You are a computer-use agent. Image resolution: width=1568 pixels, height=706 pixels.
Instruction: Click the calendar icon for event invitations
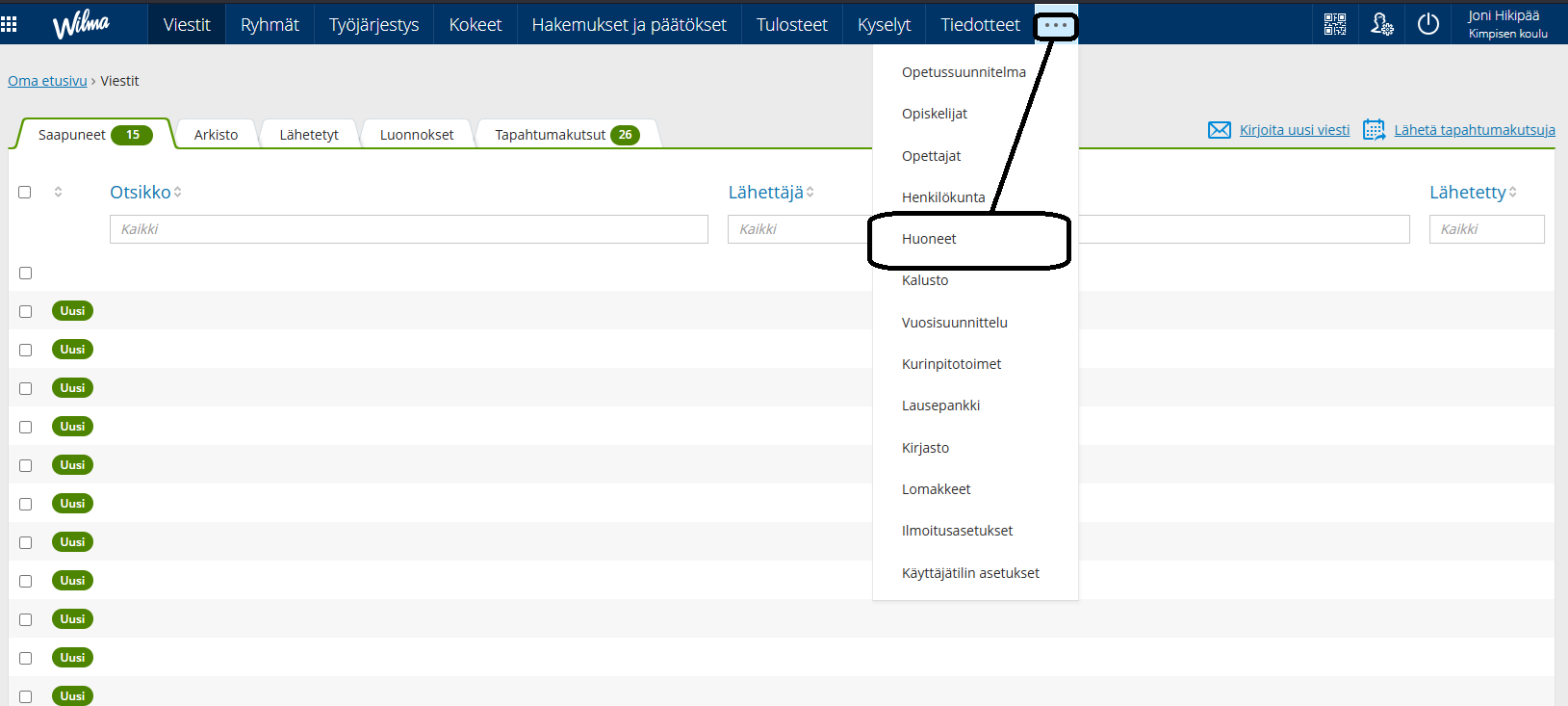(1374, 130)
